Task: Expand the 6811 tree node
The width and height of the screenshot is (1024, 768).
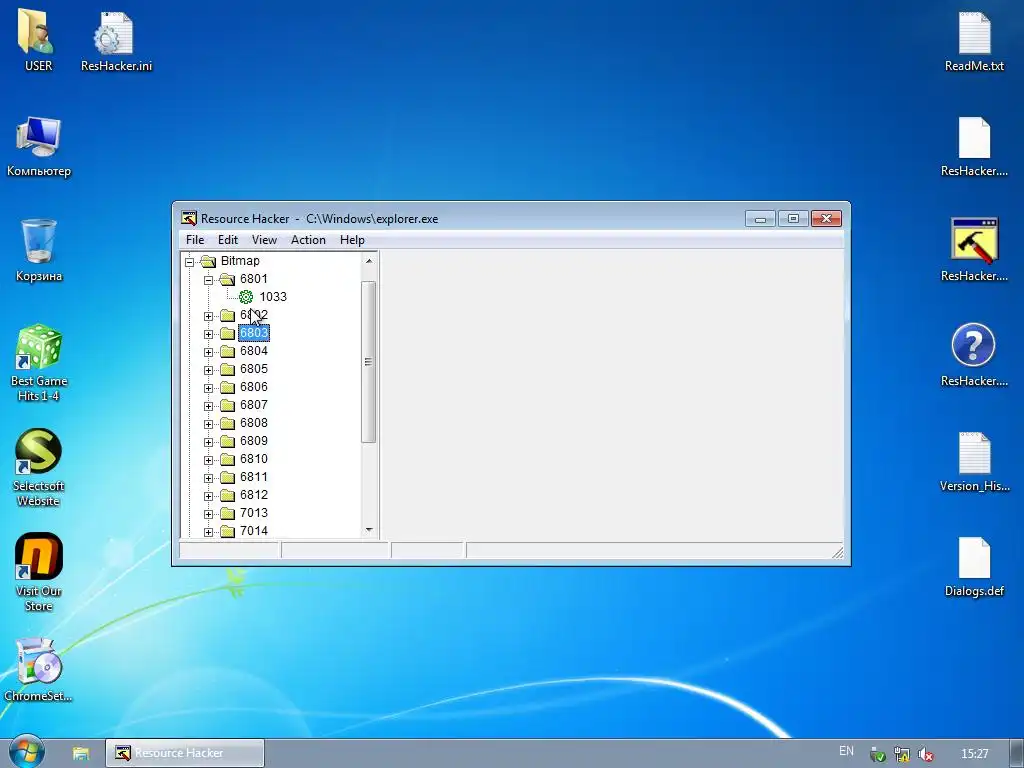Action: click(208, 478)
